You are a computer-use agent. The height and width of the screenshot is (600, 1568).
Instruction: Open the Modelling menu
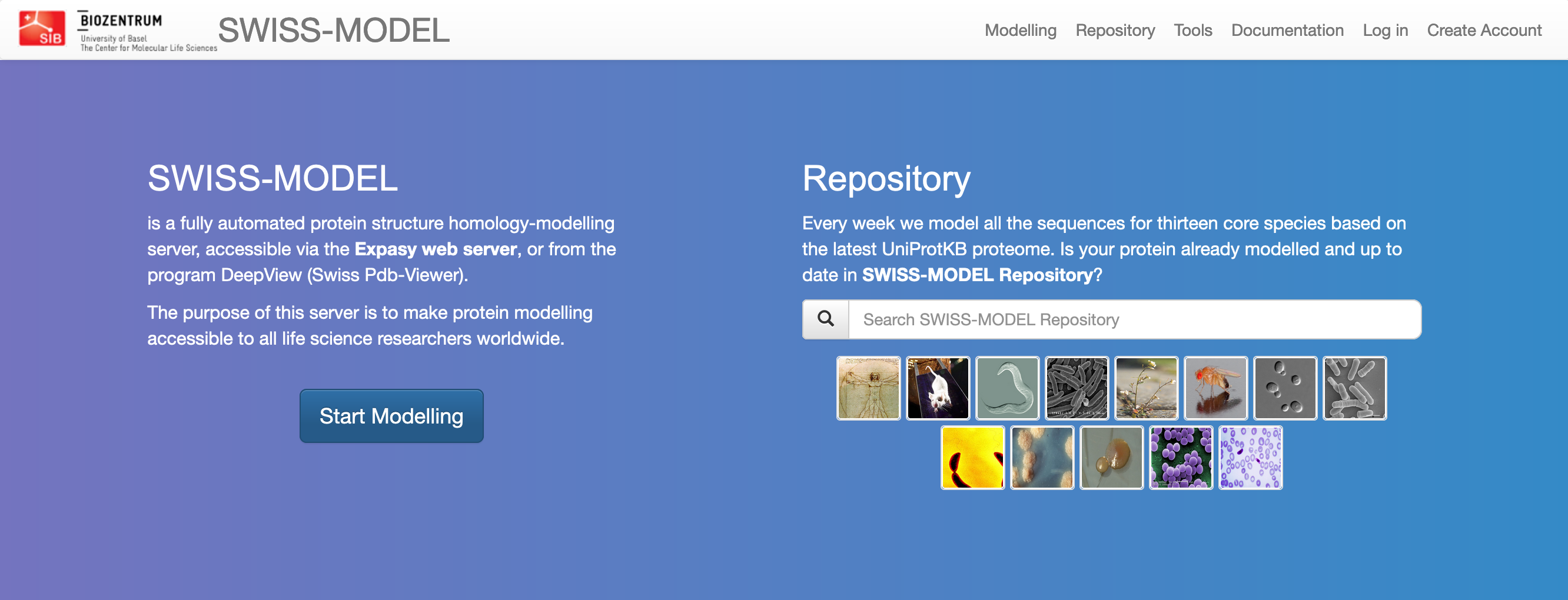coord(1020,31)
